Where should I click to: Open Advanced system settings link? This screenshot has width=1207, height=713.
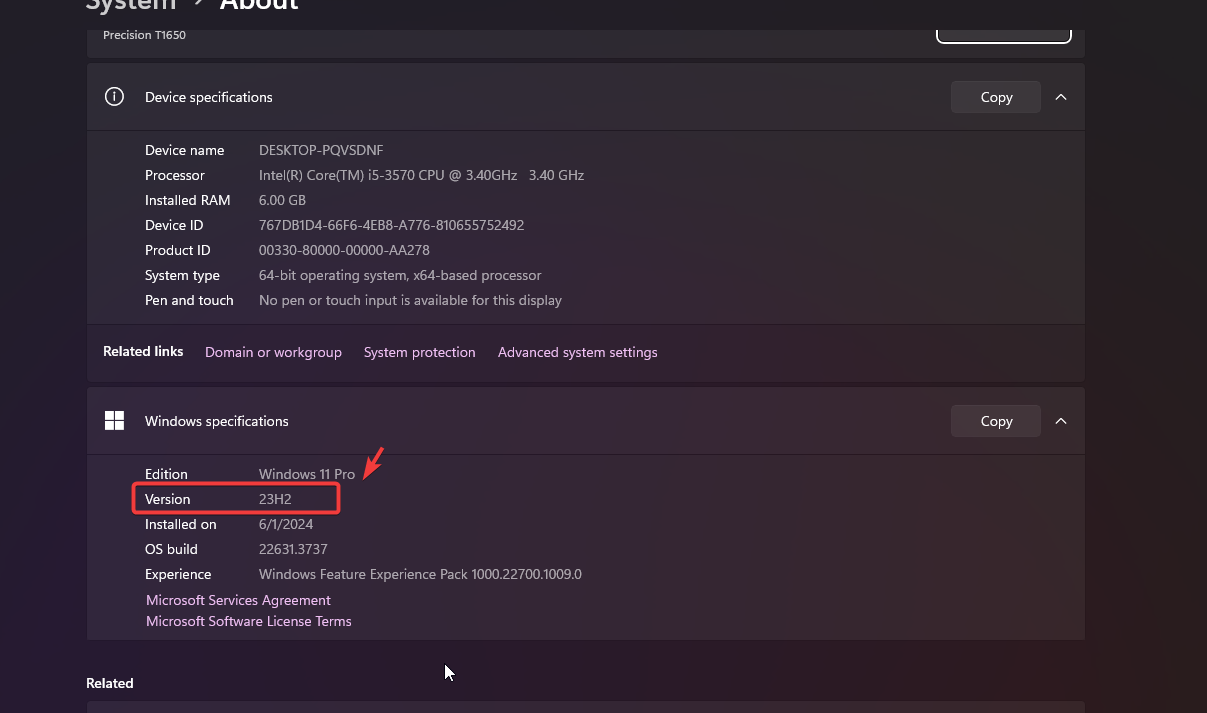[x=578, y=352]
